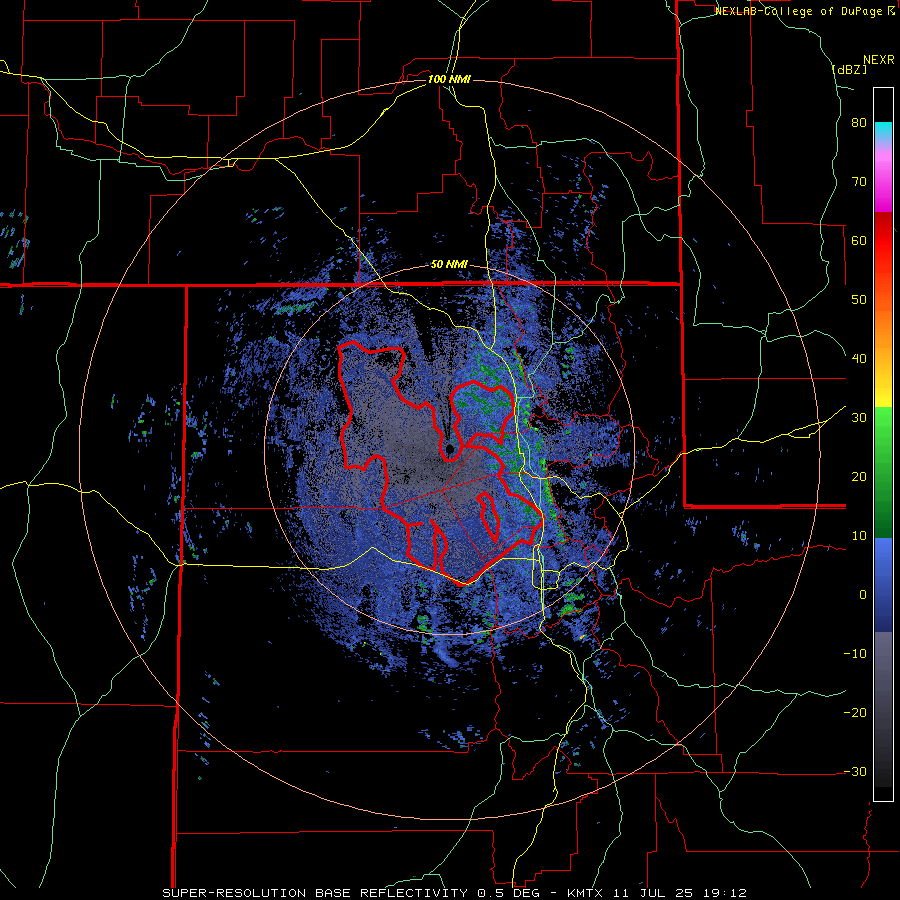The image size is (900, 900).
Task: Click the 50 NMI range ring label
Action: (x=449, y=265)
